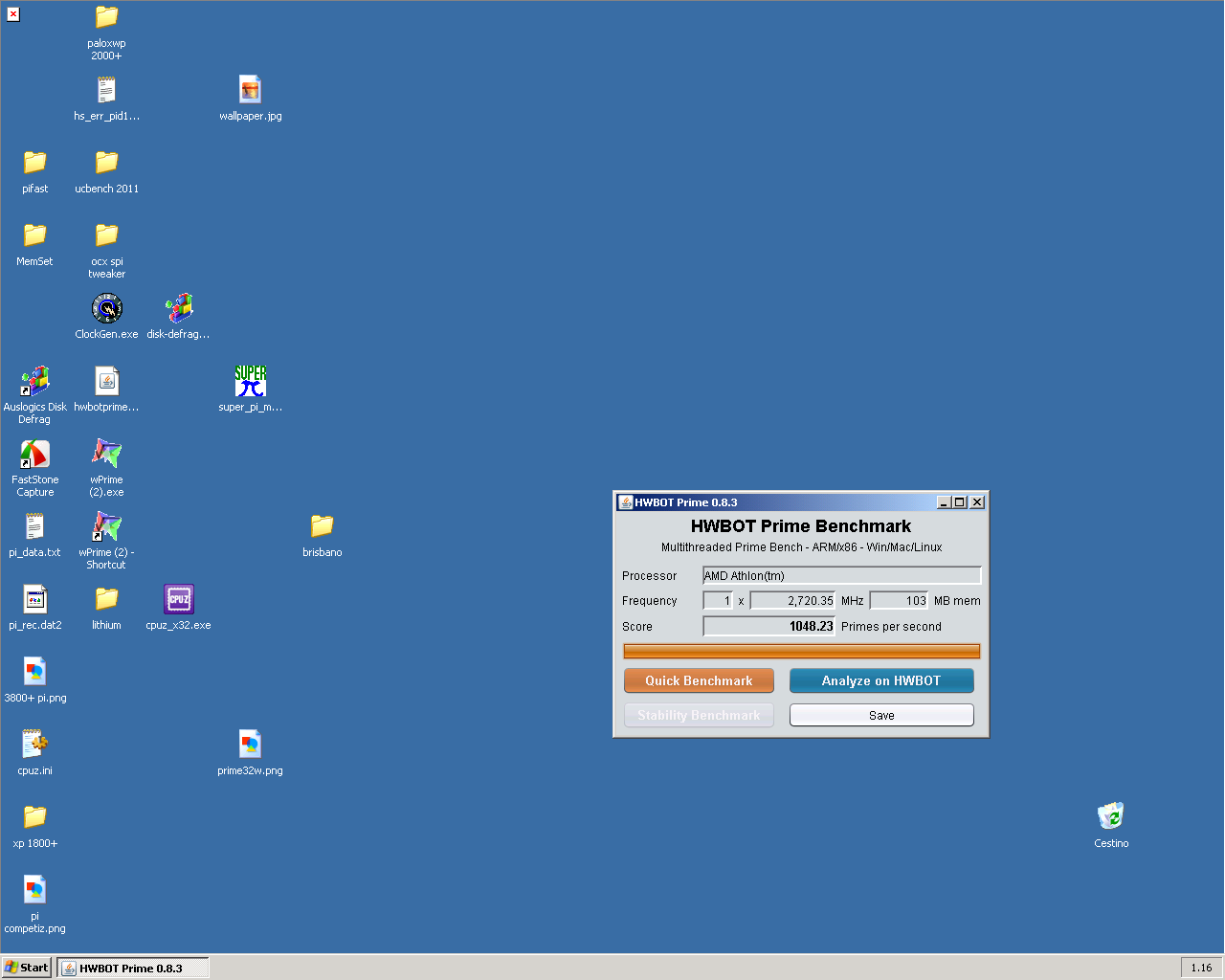
Task: Select the hwbotprime jar file icon
Action: pyautogui.click(x=106, y=381)
